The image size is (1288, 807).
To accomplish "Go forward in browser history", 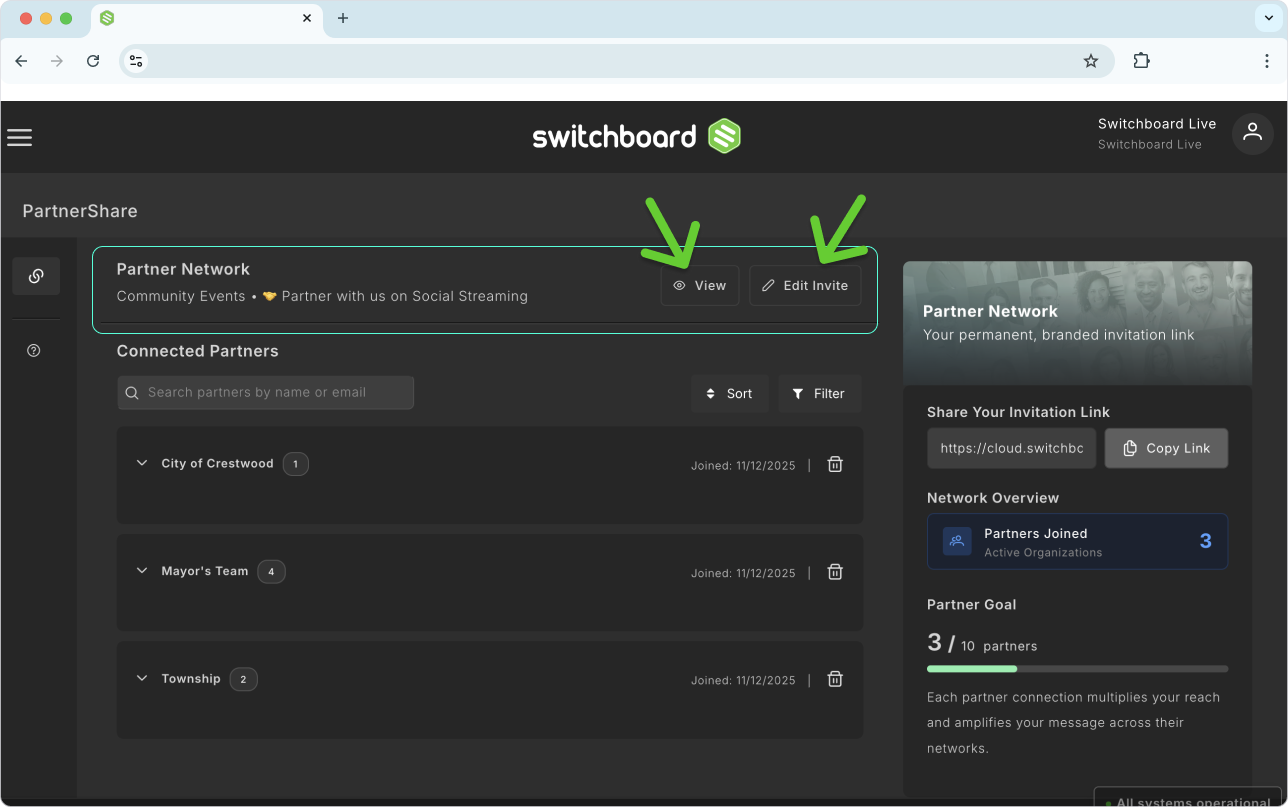I will tap(57, 61).
